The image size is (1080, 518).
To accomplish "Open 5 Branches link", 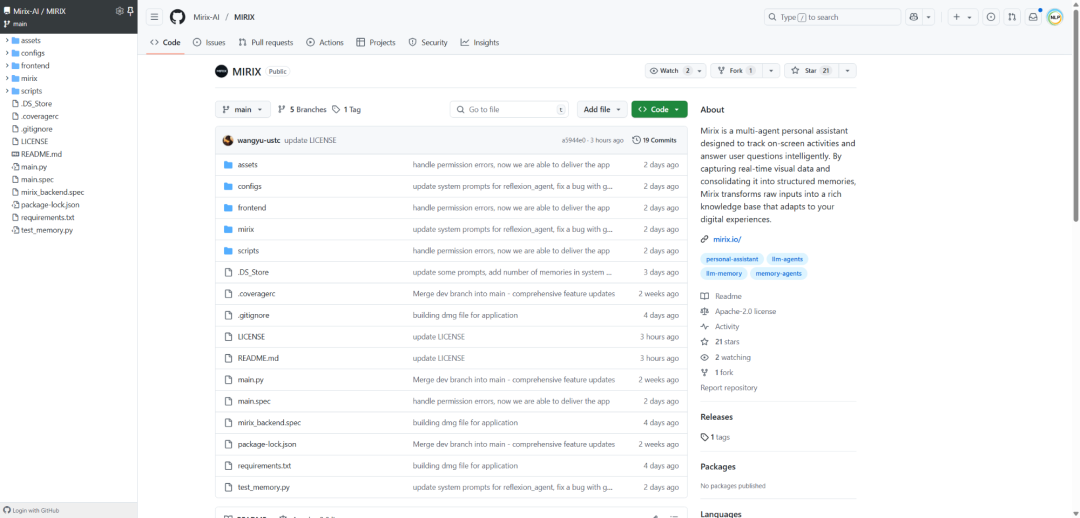I will pyautogui.click(x=302, y=110).
